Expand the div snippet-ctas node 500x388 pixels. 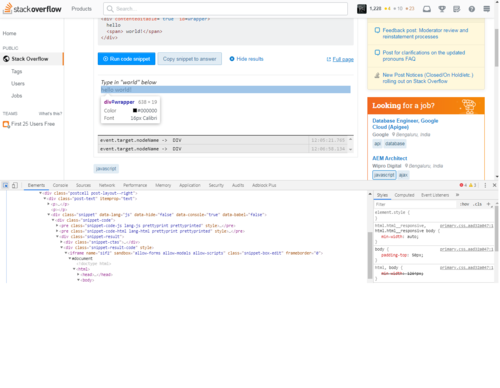coord(61,242)
